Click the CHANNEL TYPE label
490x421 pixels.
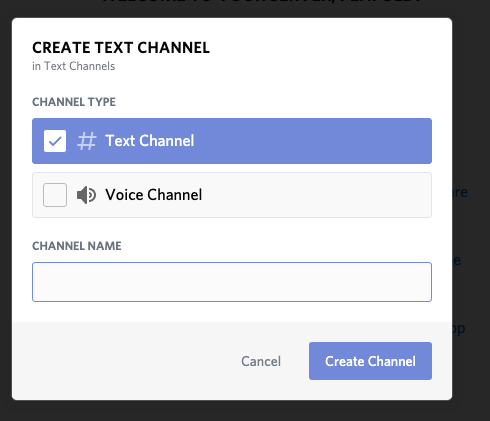click(74, 102)
